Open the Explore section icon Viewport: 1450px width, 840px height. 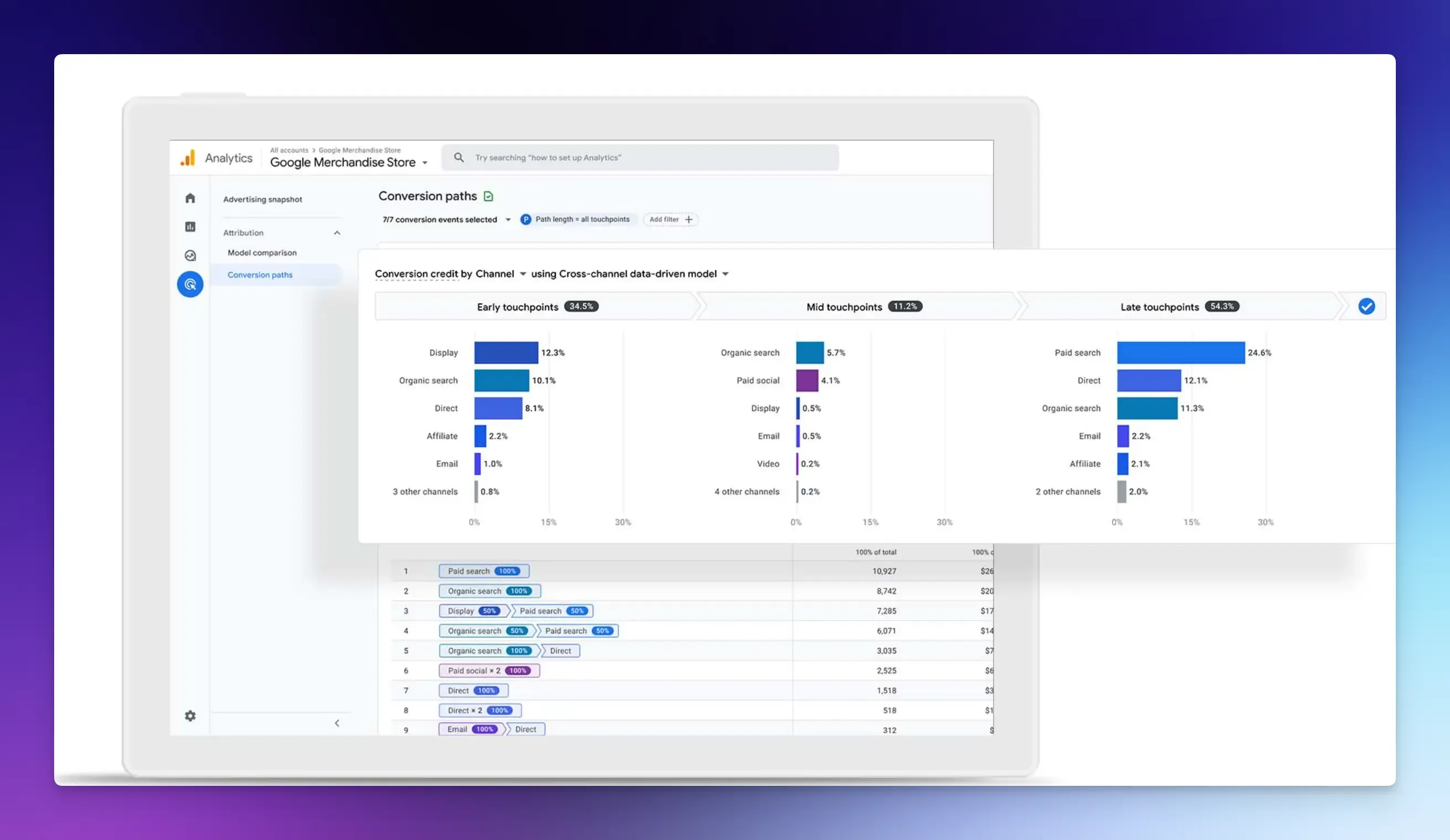coord(190,255)
